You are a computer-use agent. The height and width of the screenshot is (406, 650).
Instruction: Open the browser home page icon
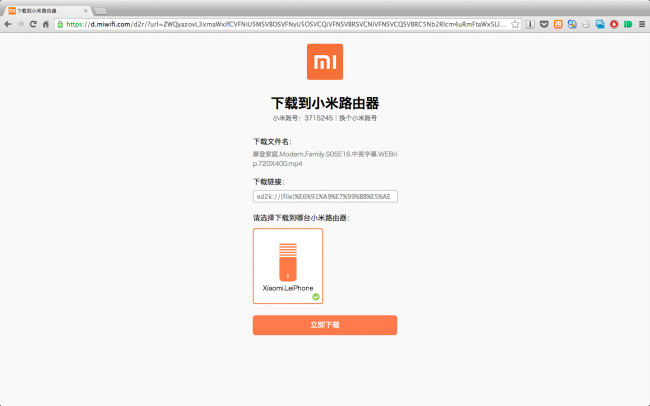[x=46, y=24]
